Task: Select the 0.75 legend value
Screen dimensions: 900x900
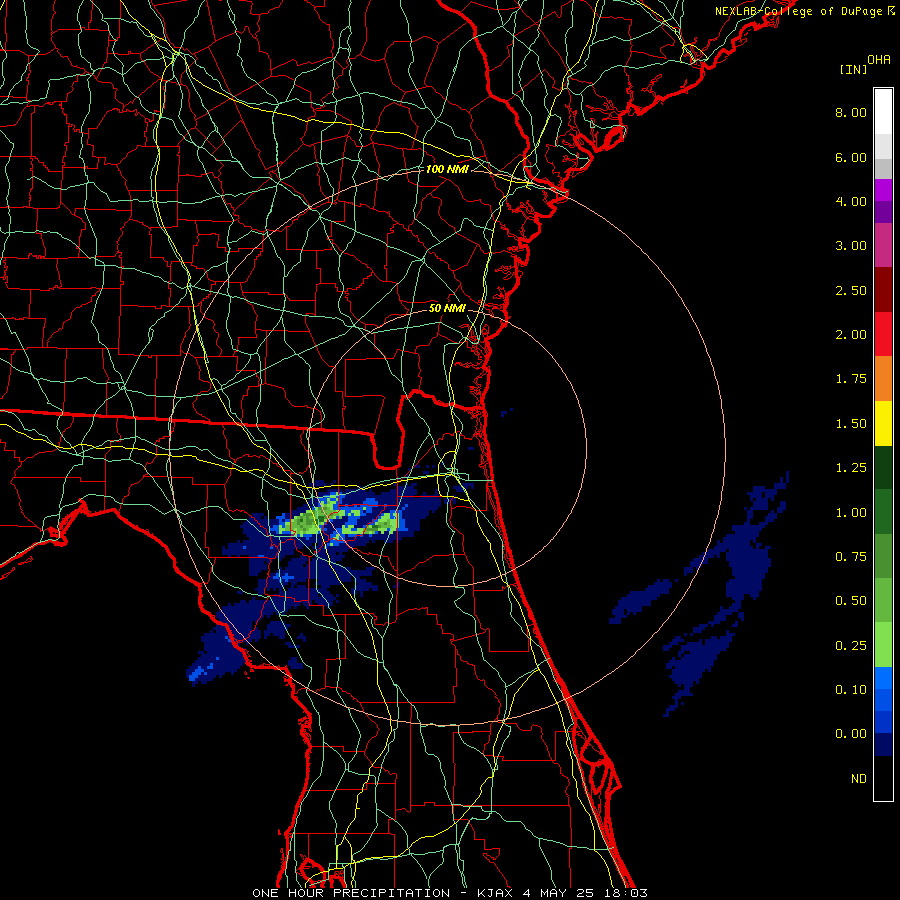Action: [851, 557]
